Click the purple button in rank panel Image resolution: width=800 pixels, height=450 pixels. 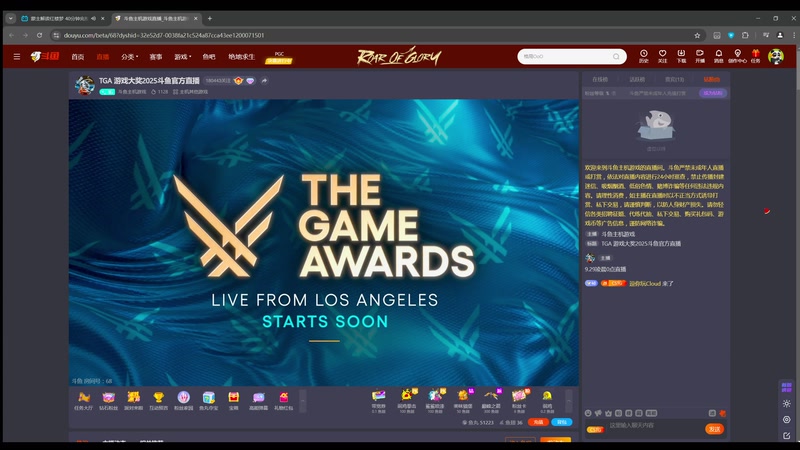713,93
